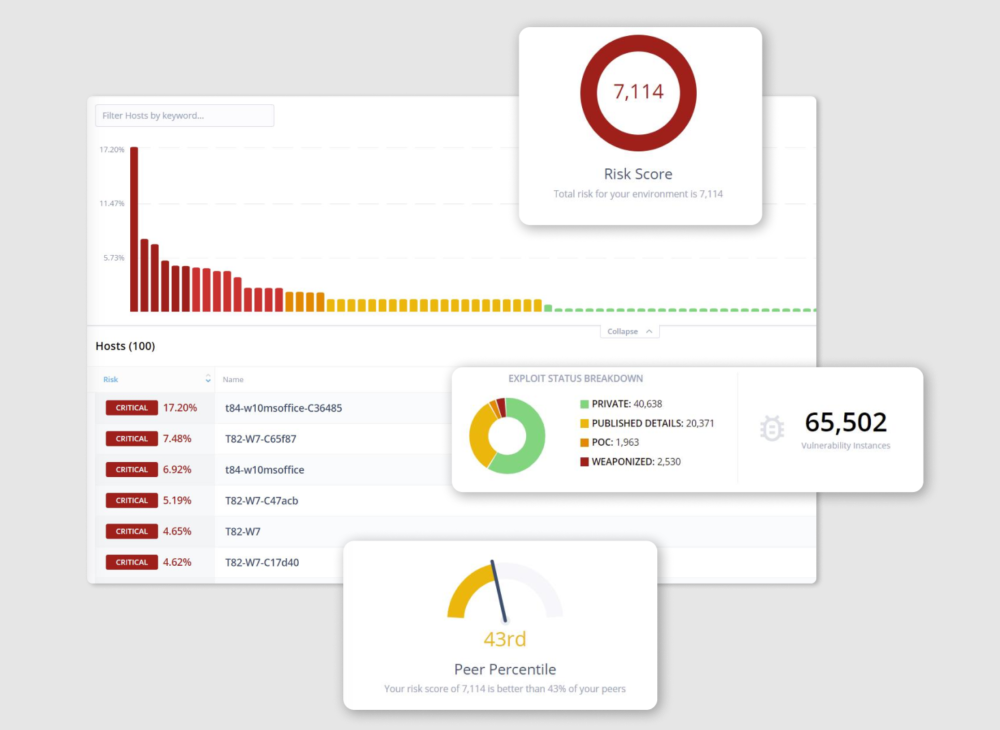Open host T82-W7-C65f87
Viewport: 1000px width, 730px height.
tap(260, 439)
